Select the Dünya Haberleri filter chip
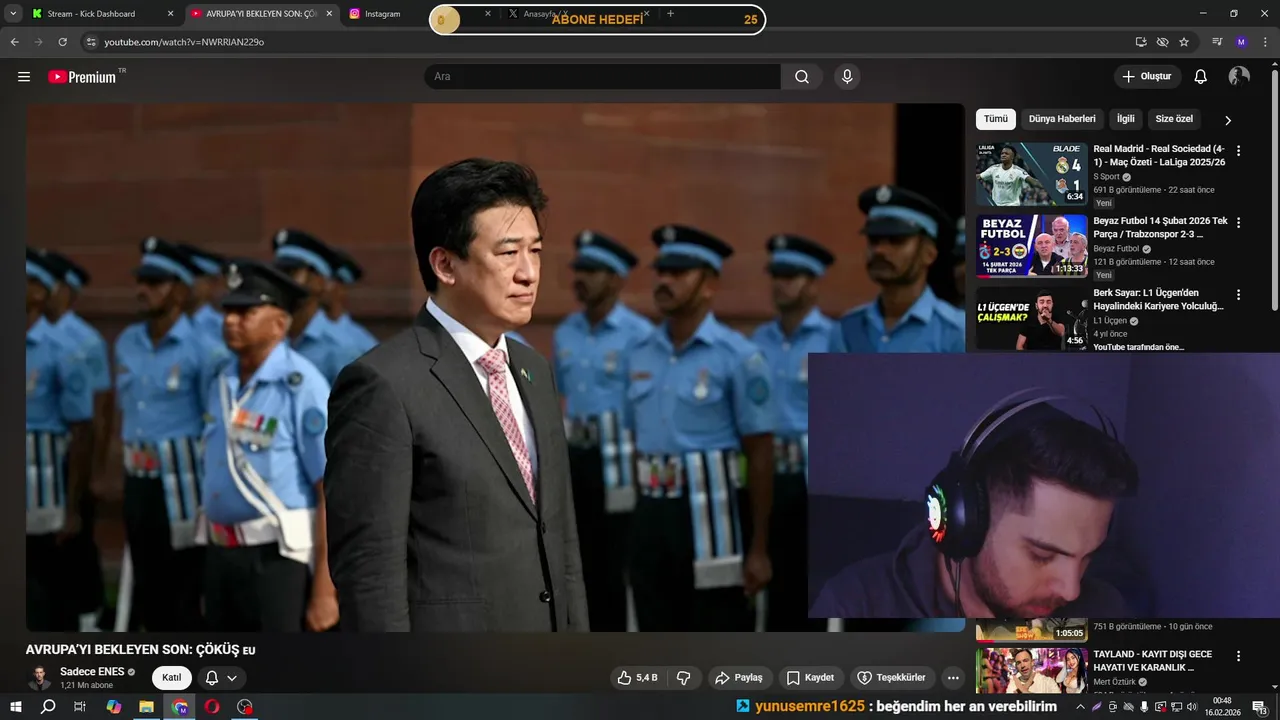This screenshot has width=1280, height=720. pyautogui.click(x=1062, y=119)
